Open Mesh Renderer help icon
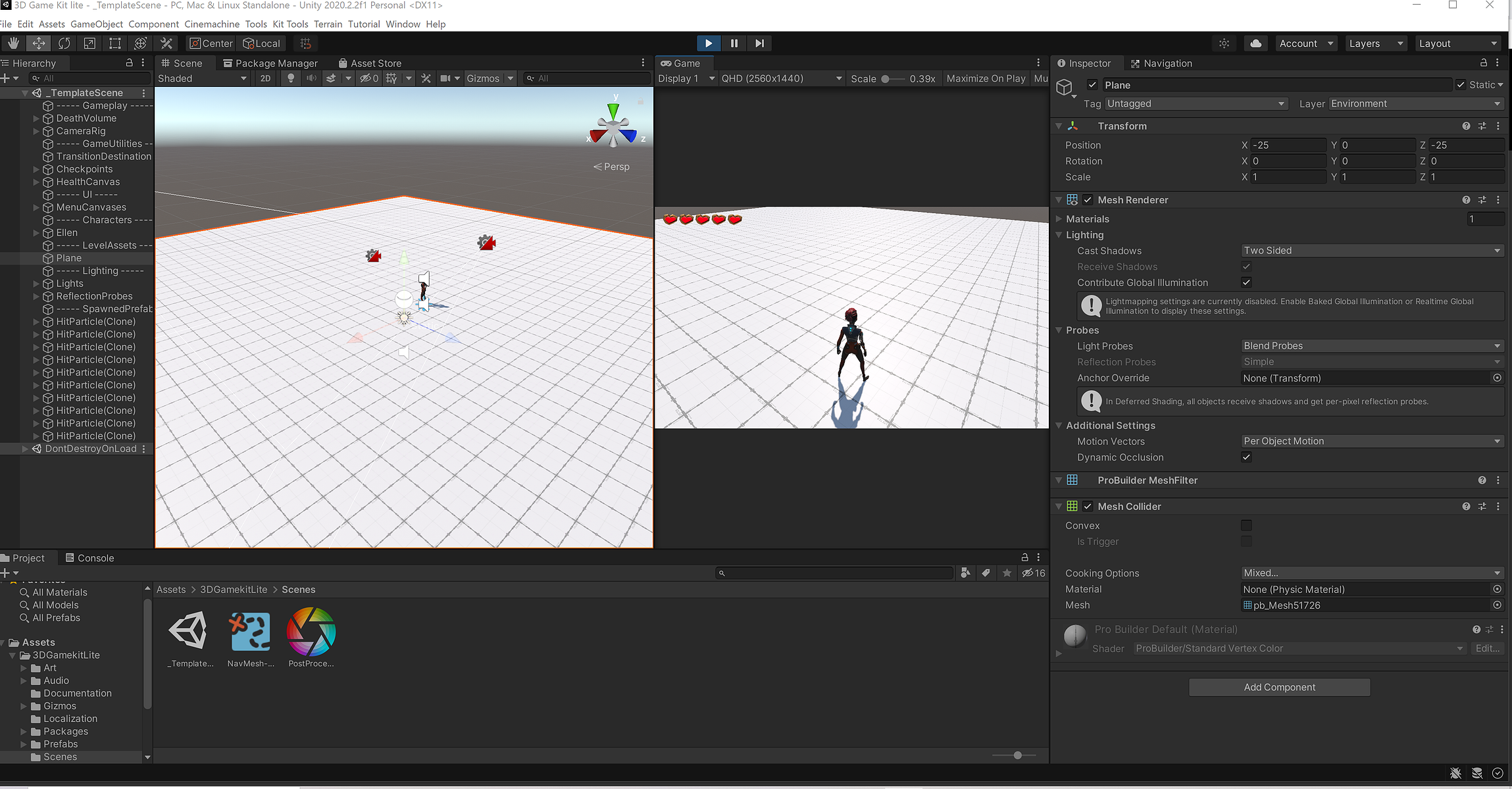 click(x=1466, y=200)
